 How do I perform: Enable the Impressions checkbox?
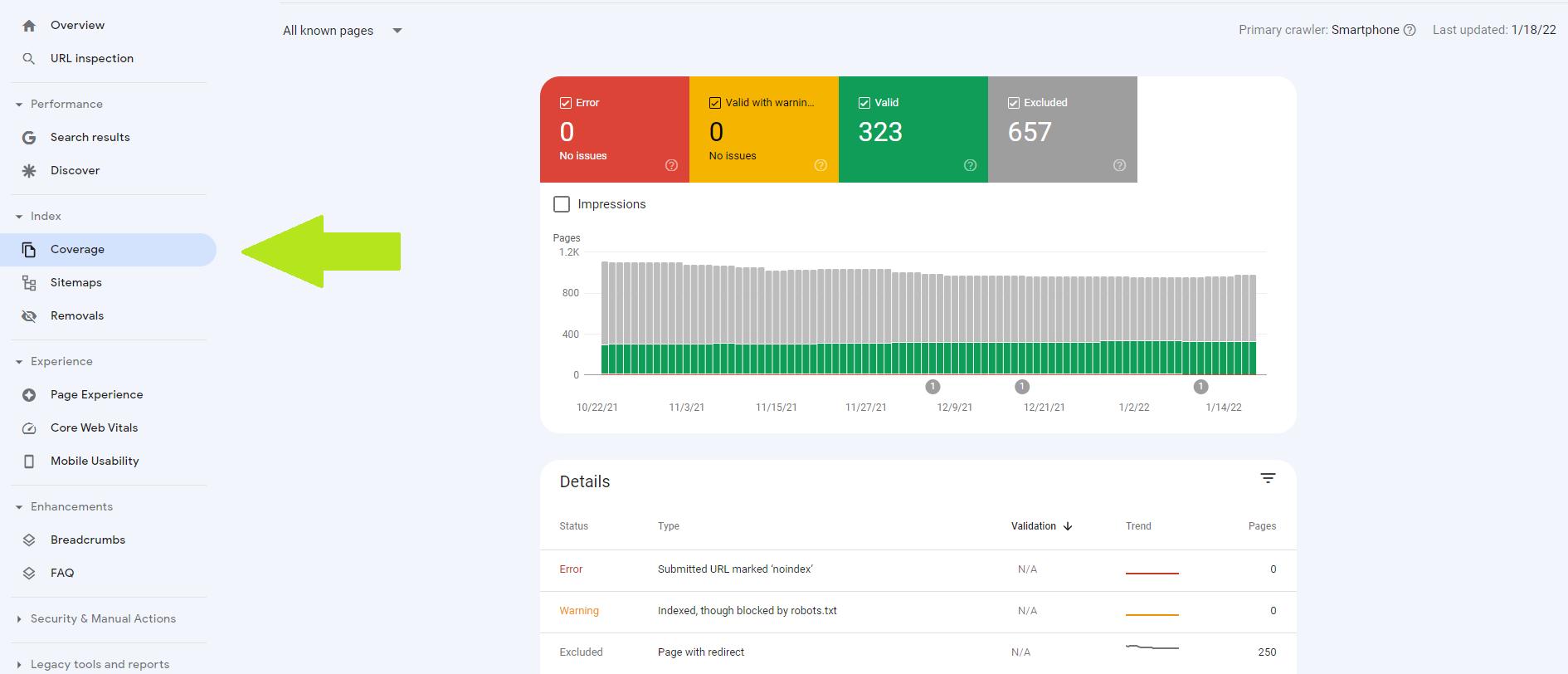(562, 204)
